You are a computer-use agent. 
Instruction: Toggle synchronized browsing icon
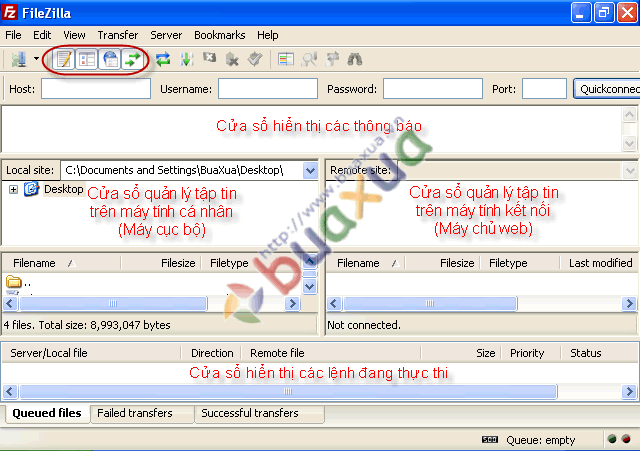(332, 60)
